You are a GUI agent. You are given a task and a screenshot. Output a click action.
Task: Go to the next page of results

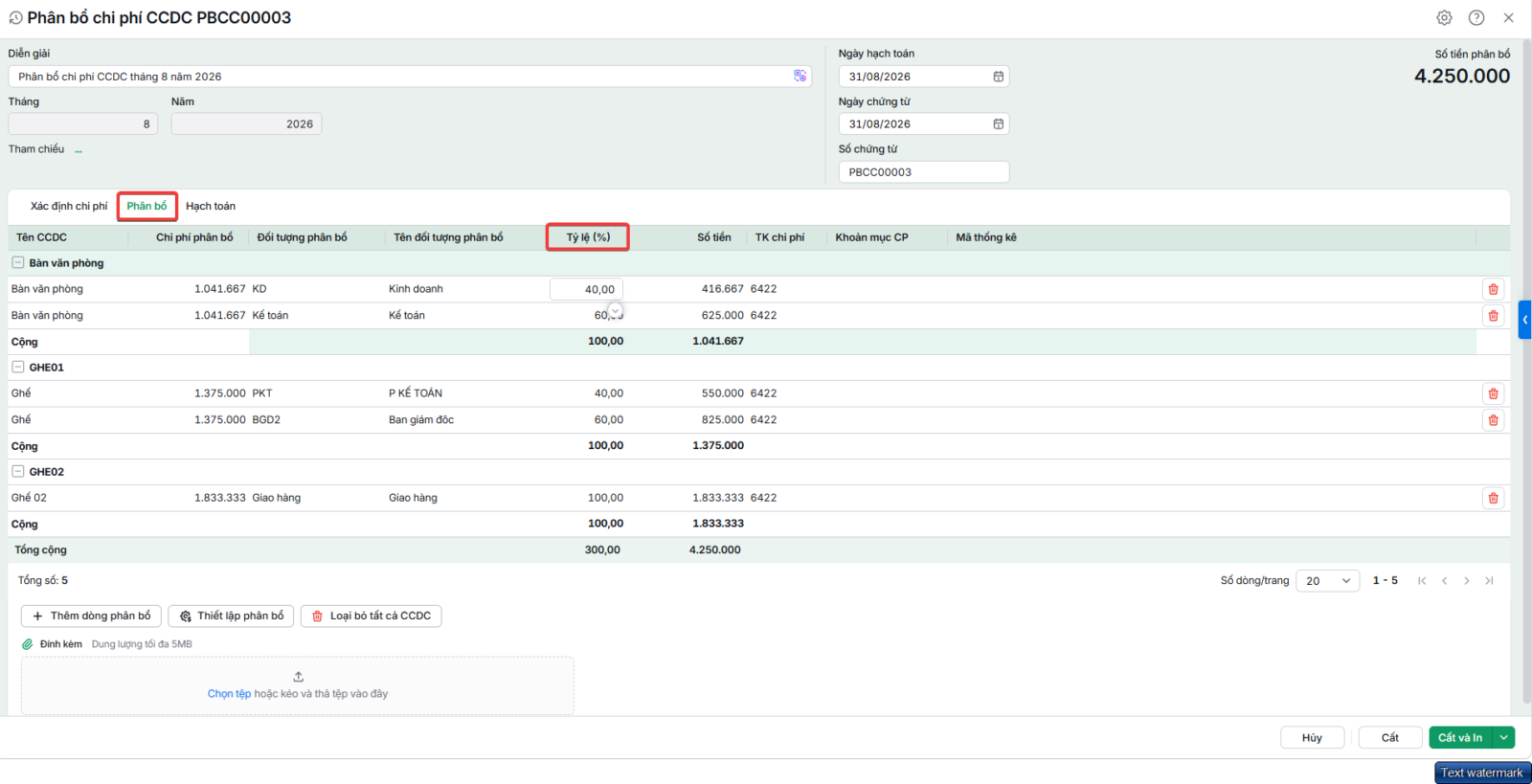(1466, 581)
